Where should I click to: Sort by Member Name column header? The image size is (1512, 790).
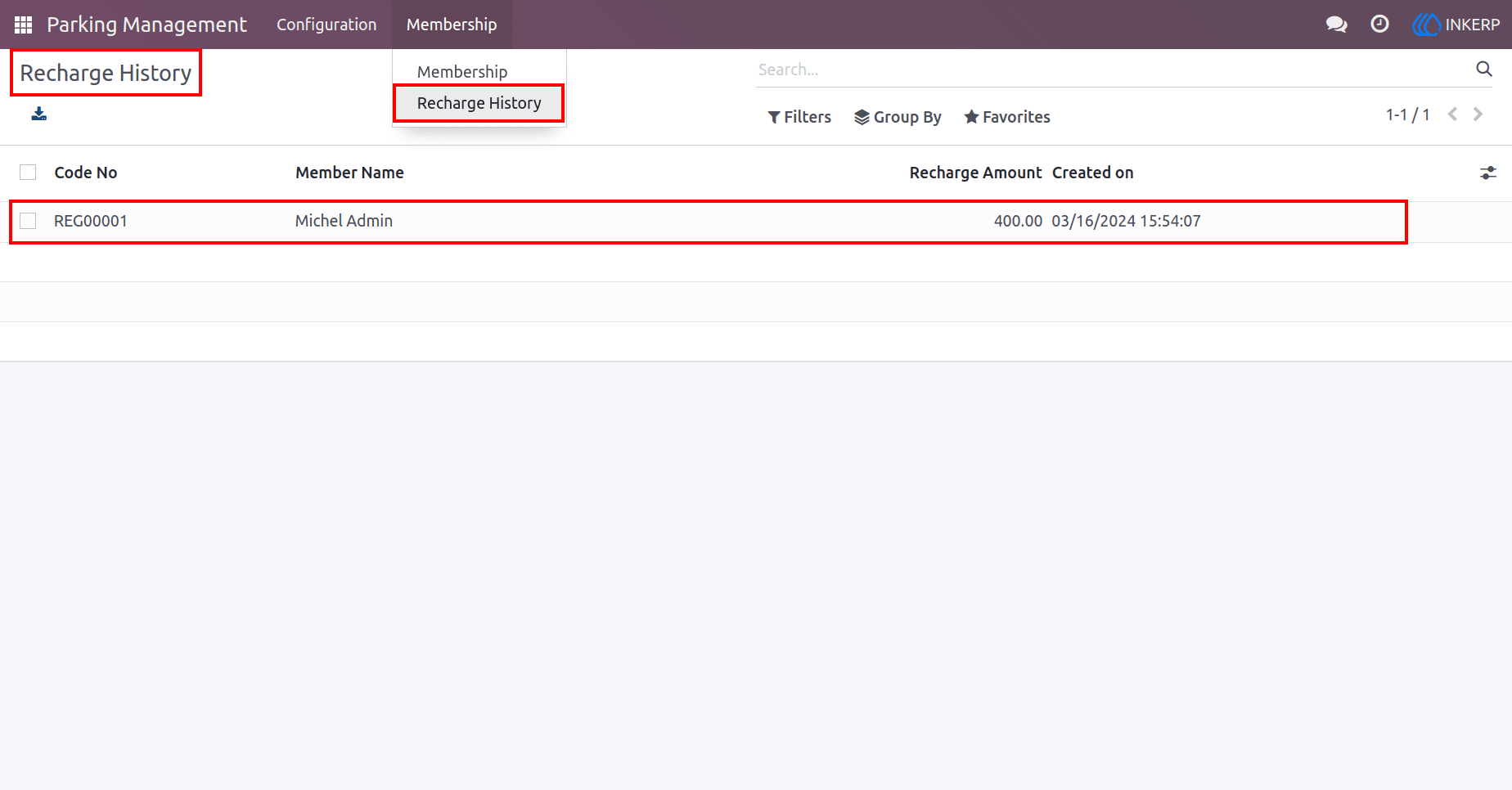(x=349, y=173)
